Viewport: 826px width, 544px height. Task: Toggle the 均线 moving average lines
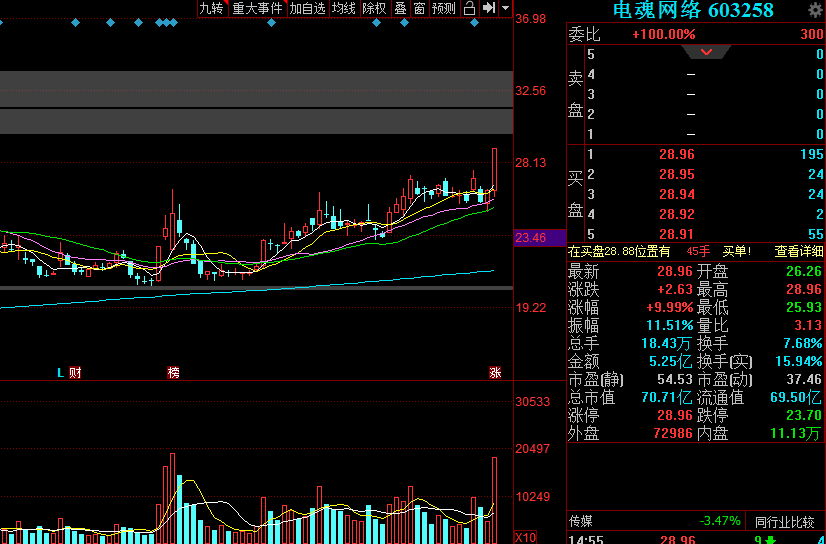pos(344,8)
